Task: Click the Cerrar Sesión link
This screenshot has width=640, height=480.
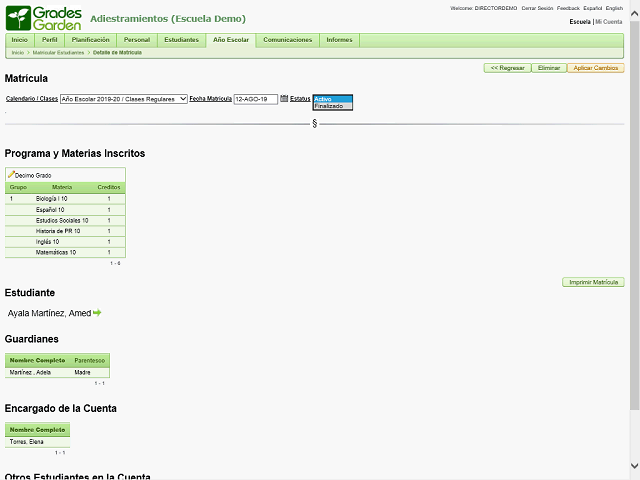Action: pos(537,8)
